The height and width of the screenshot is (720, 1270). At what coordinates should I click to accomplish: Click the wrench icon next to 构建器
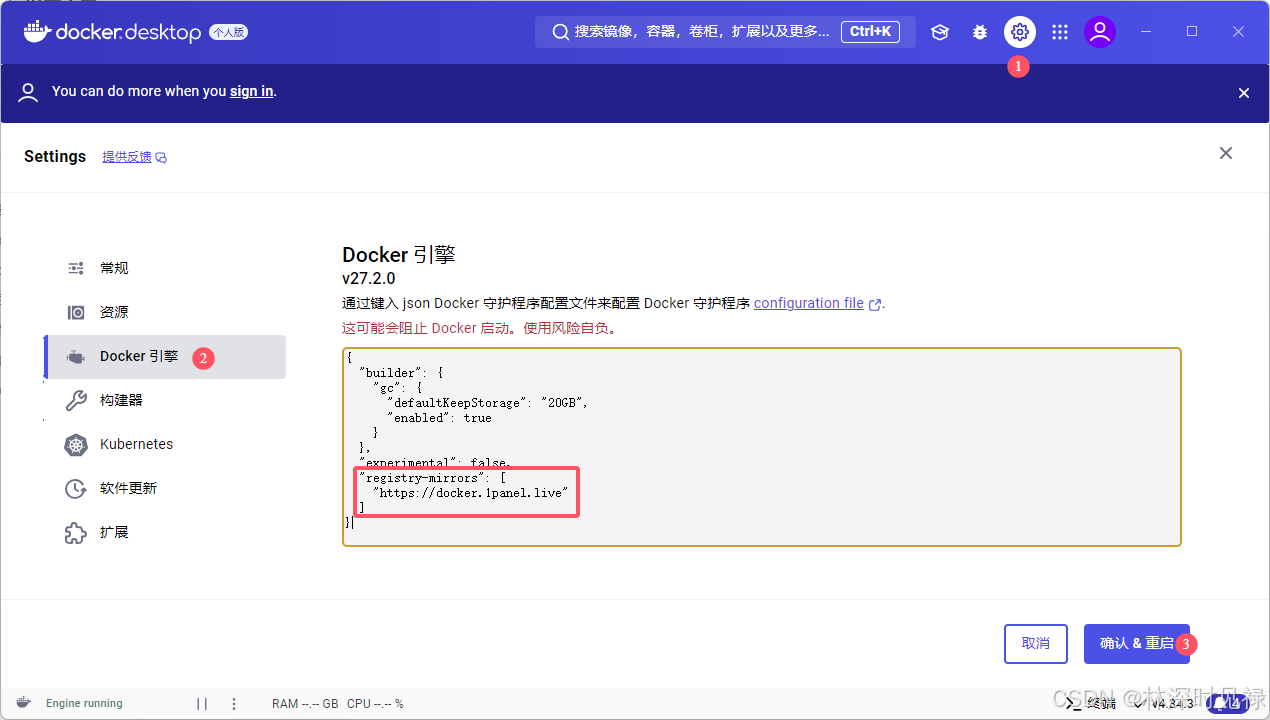pyautogui.click(x=76, y=401)
